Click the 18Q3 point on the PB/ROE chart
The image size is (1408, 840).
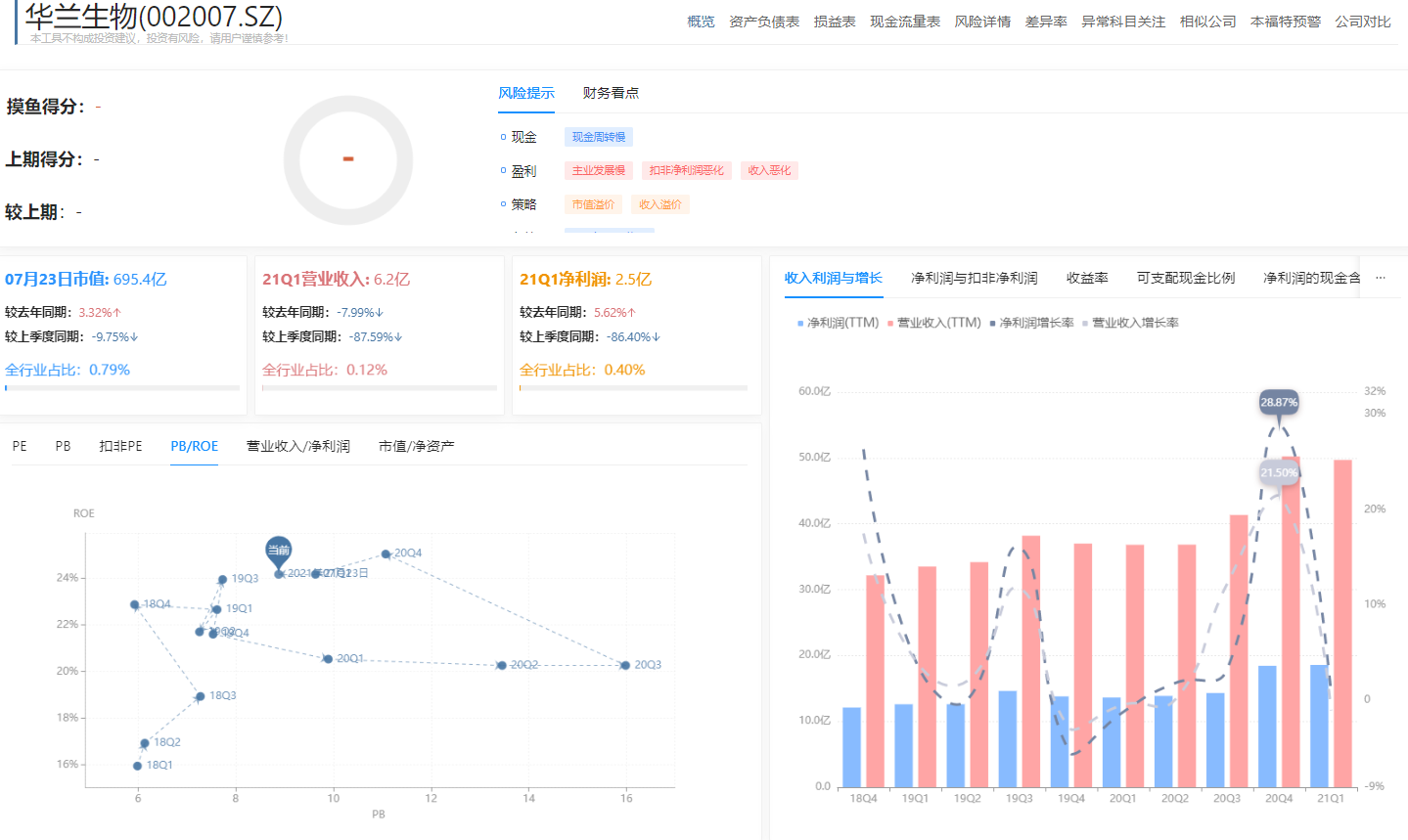200,696
